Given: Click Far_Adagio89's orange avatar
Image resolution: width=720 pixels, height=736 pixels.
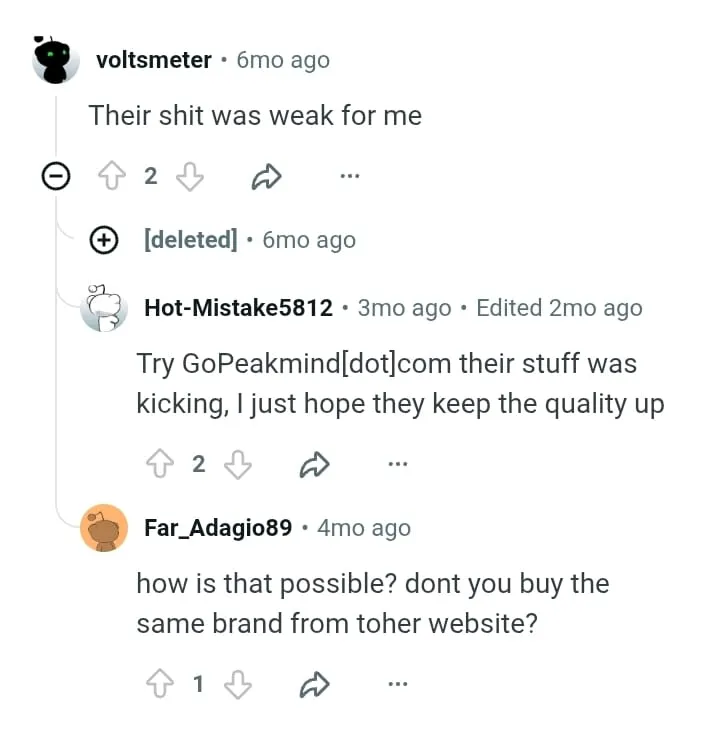Looking at the screenshot, I should click(x=104, y=528).
